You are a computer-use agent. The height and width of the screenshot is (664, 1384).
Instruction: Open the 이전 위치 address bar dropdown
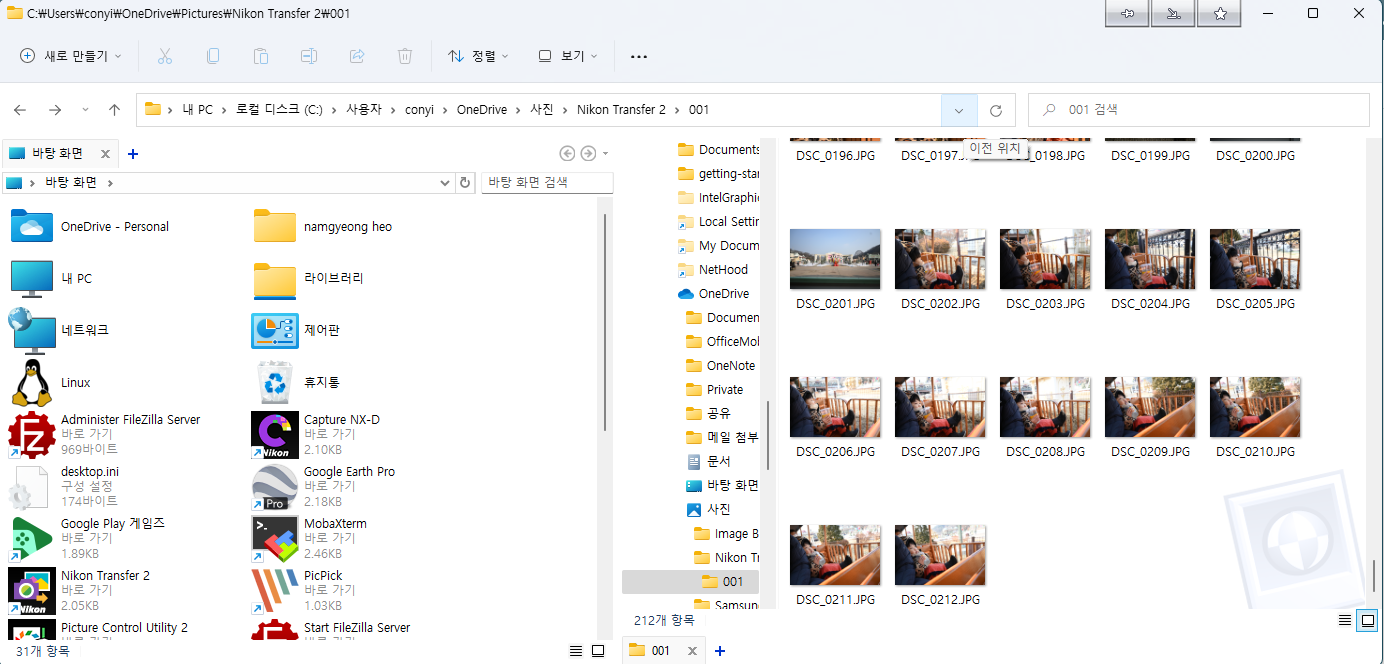coord(959,110)
